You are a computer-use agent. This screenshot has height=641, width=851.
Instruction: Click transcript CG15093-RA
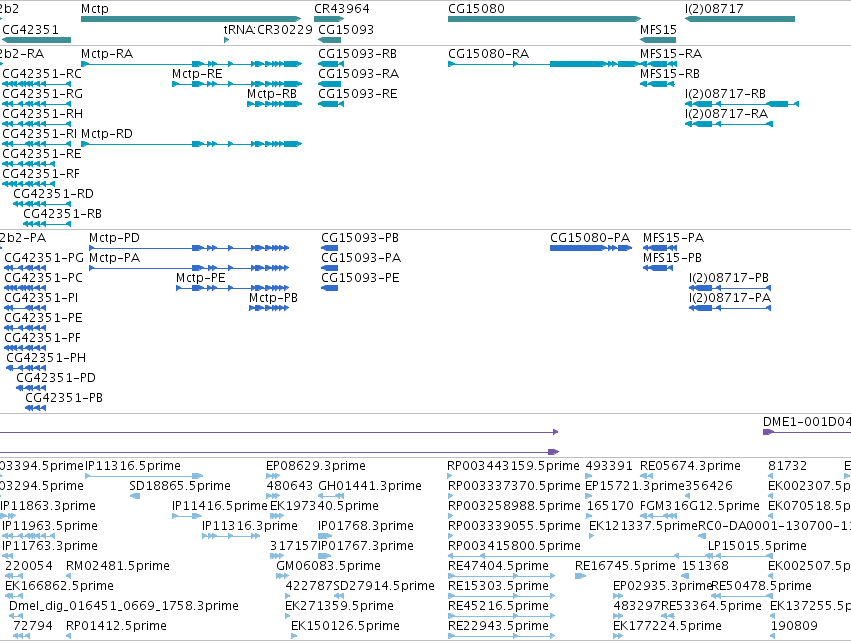359,74
